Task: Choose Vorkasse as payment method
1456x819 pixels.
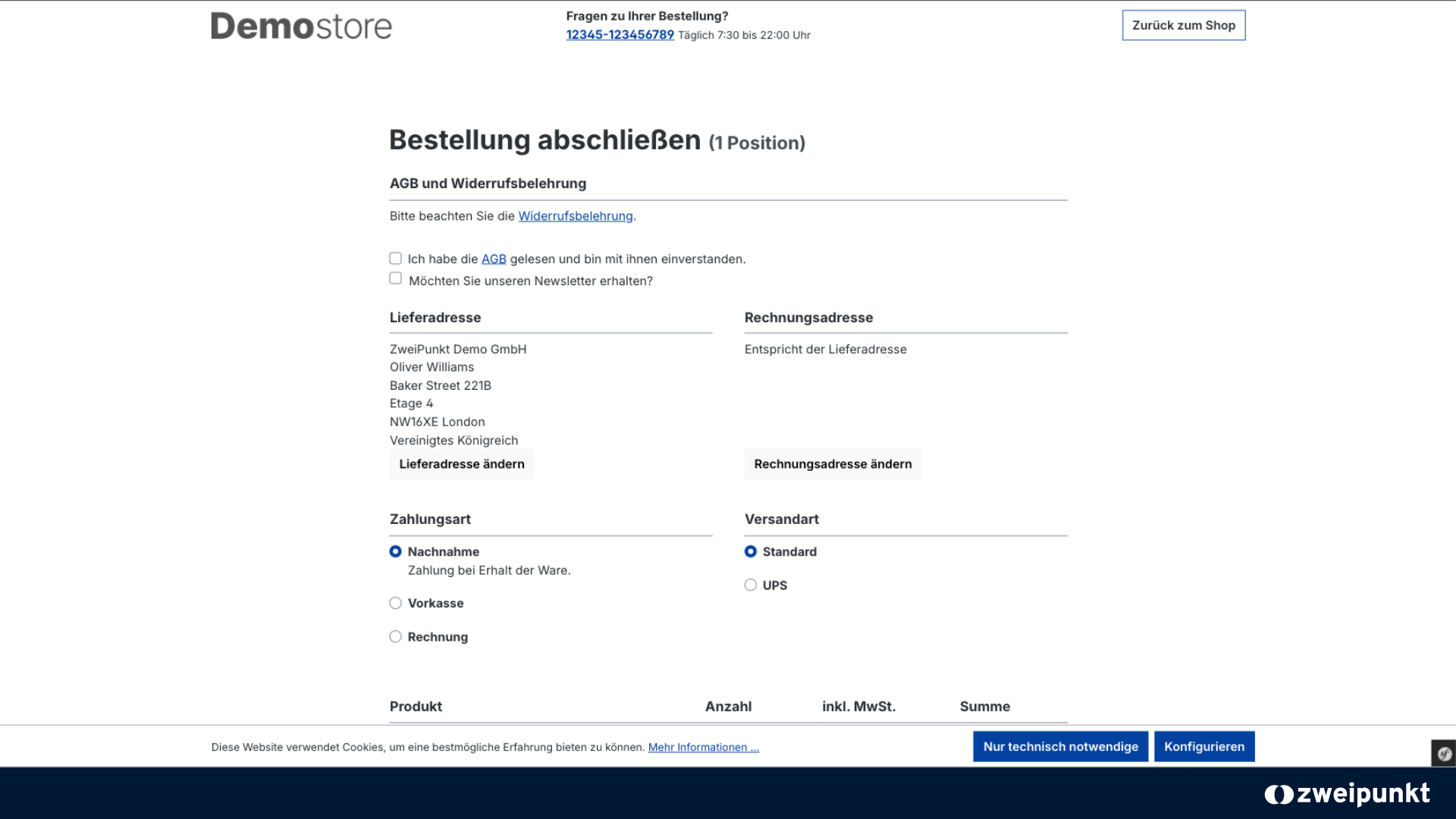Action: point(395,603)
